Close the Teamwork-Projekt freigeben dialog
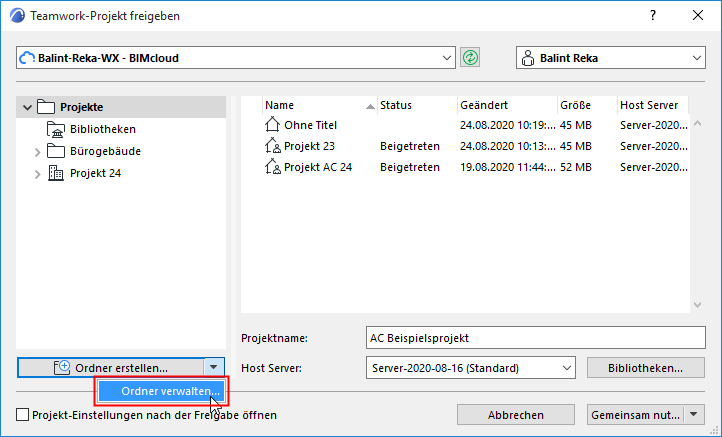Image resolution: width=722 pixels, height=437 pixels. [x=698, y=15]
